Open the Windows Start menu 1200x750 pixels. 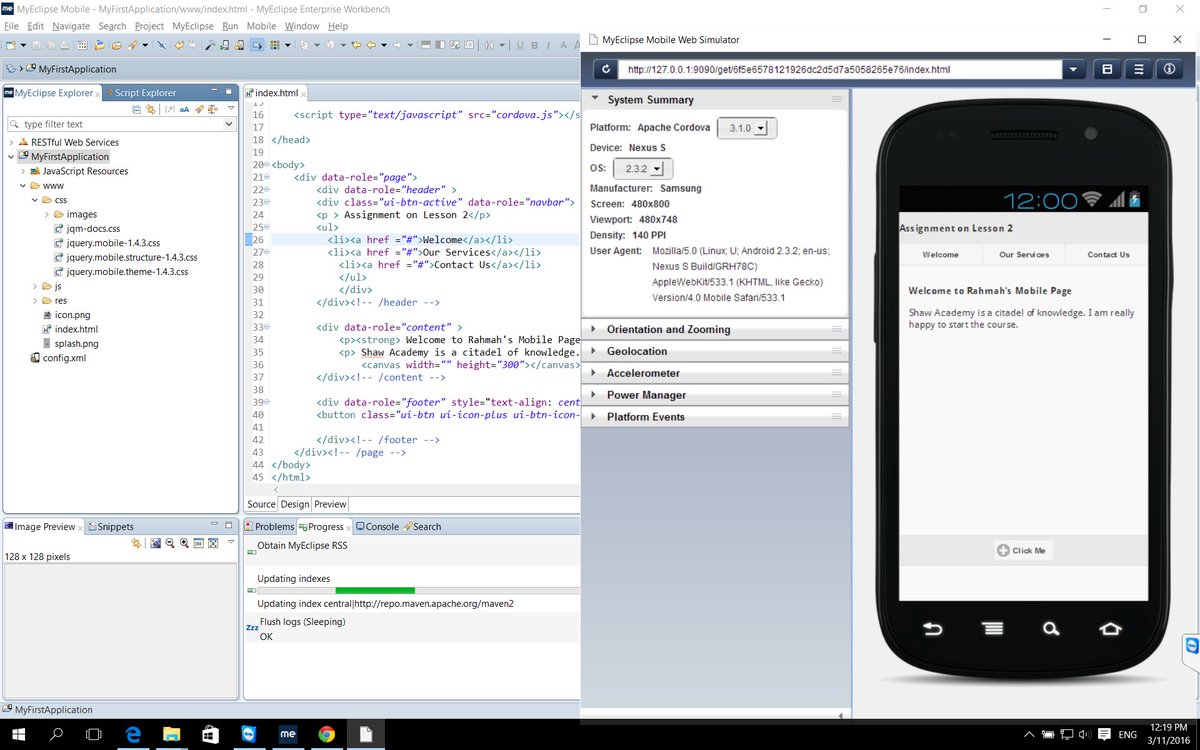pyautogui.click(x=17, y=734)
